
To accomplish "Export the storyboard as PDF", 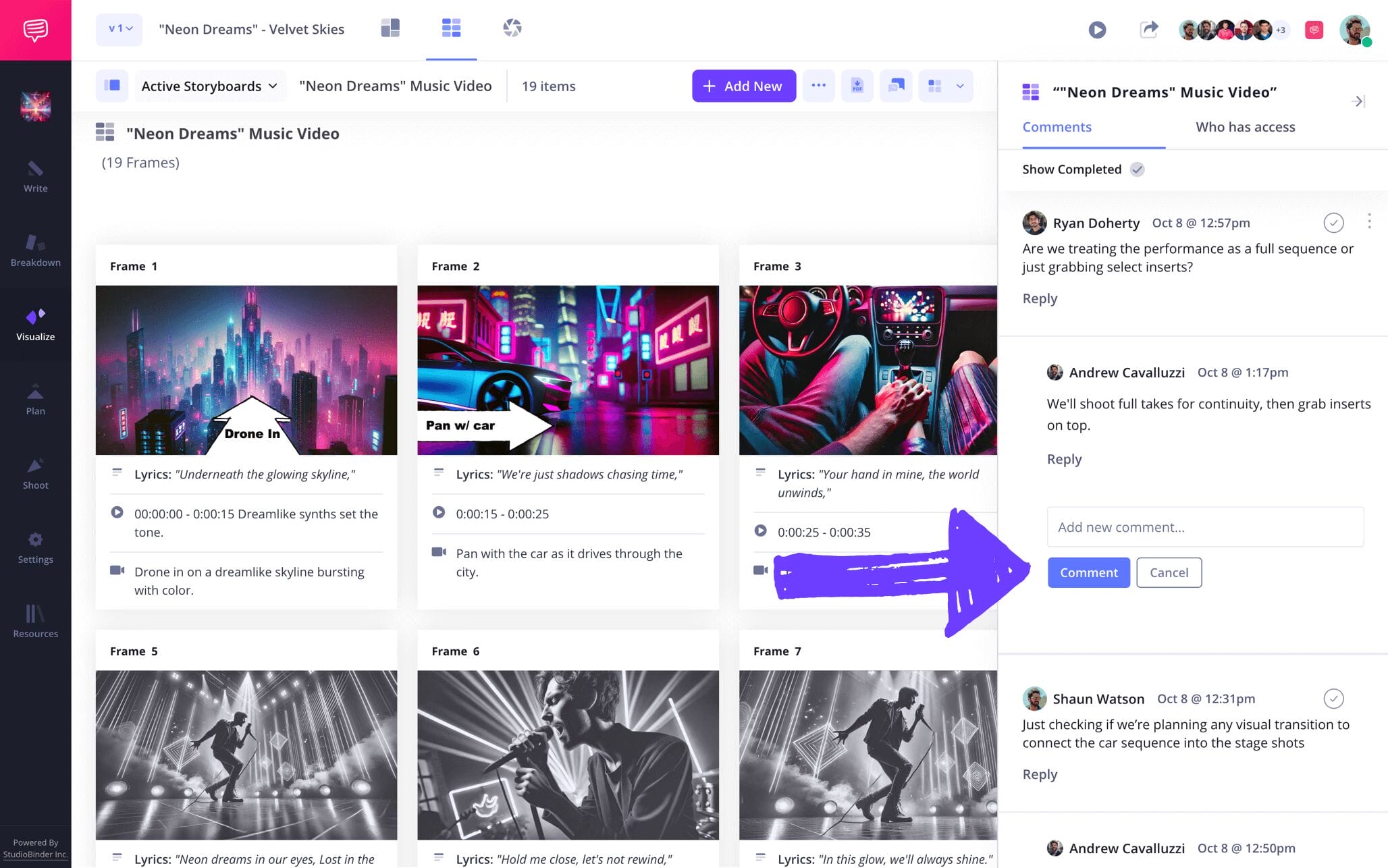I will click(857, 86).
